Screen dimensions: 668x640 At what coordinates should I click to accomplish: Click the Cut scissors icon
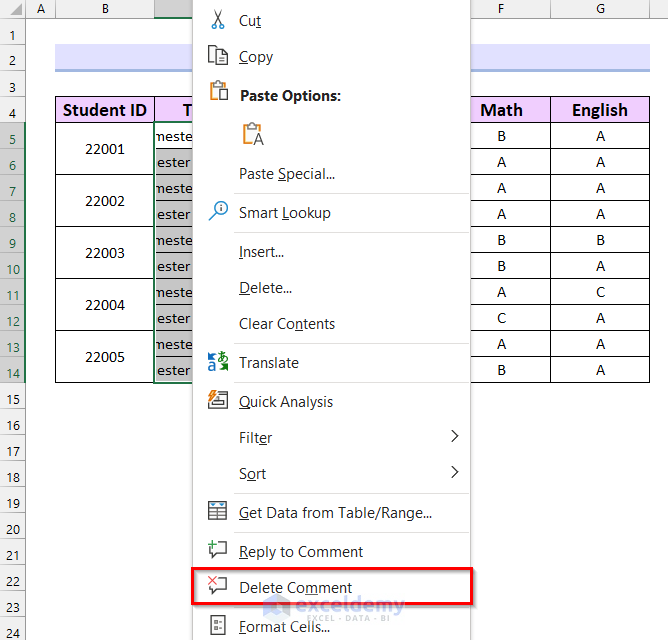tap(218, 20)
